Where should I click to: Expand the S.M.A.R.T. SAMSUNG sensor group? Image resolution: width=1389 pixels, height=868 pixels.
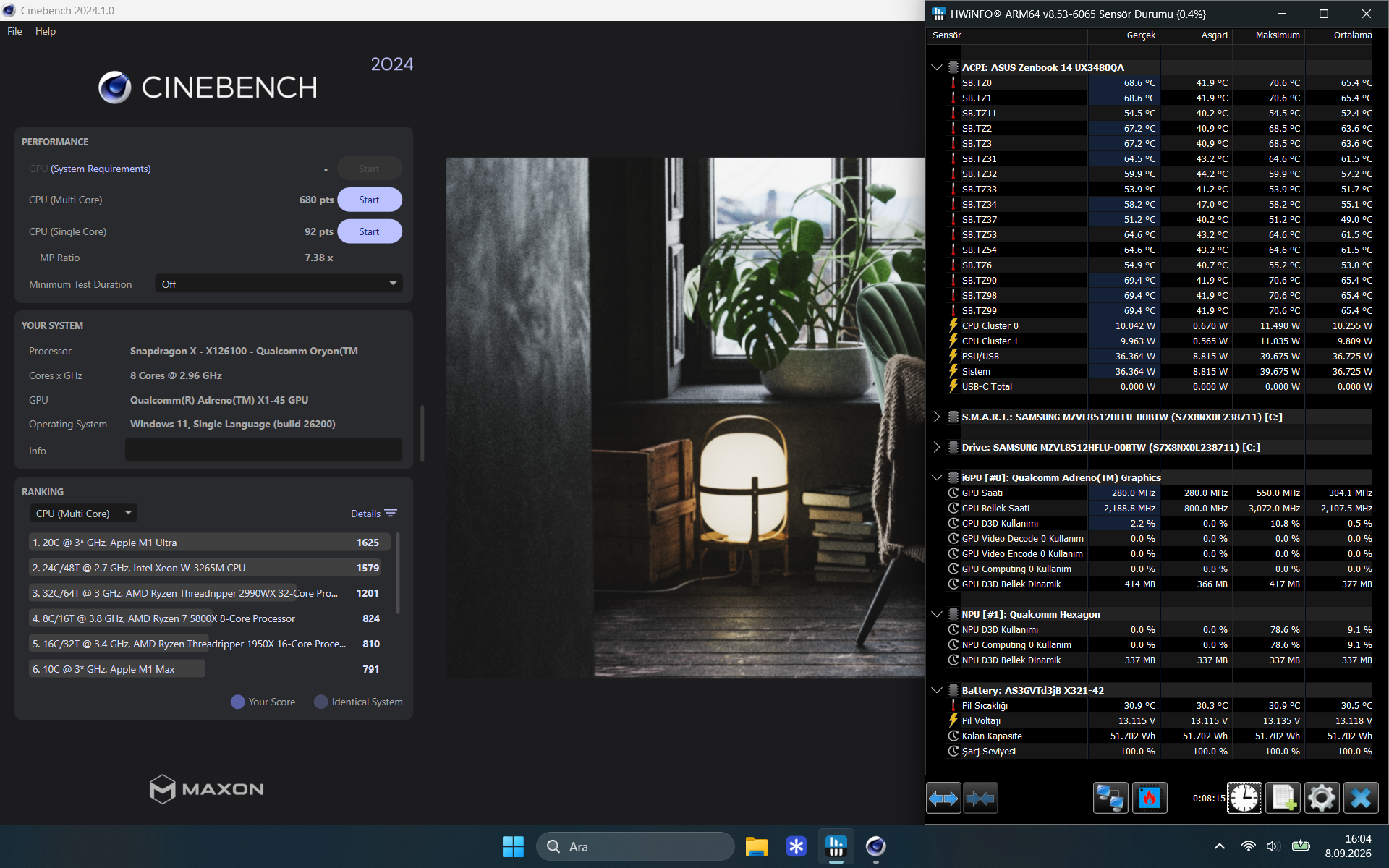click(937, 417)
